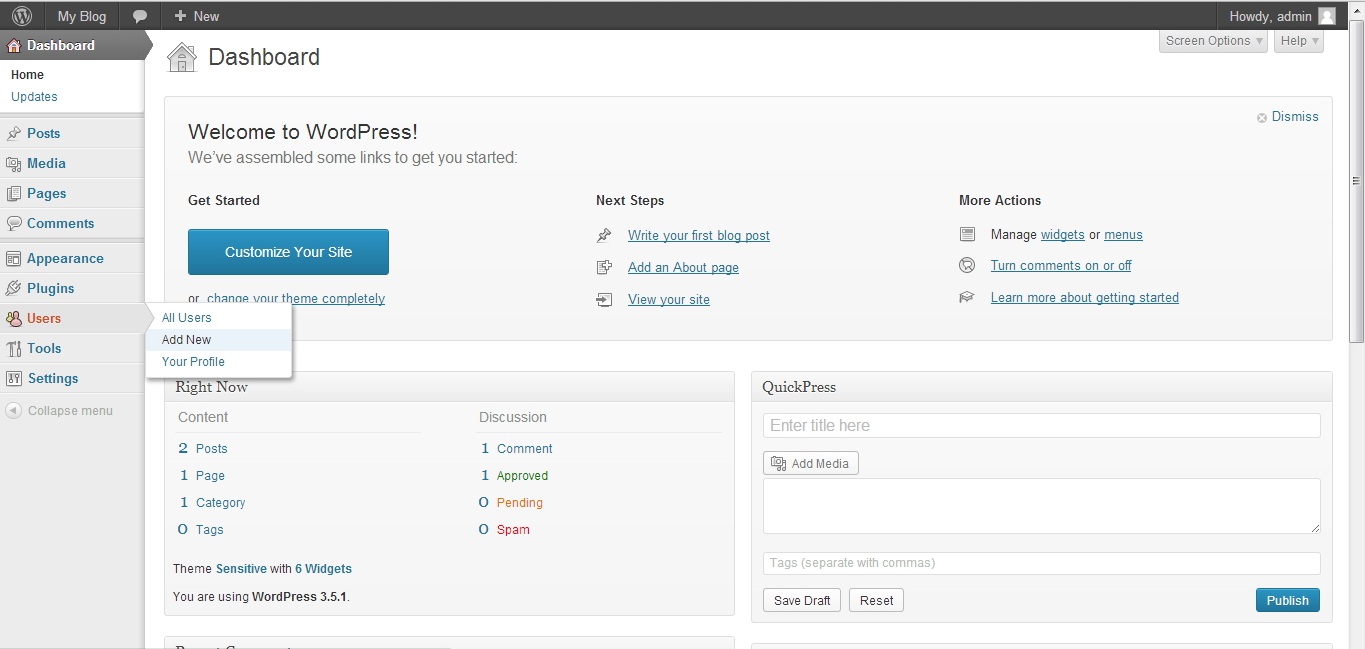Click the Settings icon in sidebar
This screenshot has height=649, width=1365.
pyautogui.click(x=14, y=379)
